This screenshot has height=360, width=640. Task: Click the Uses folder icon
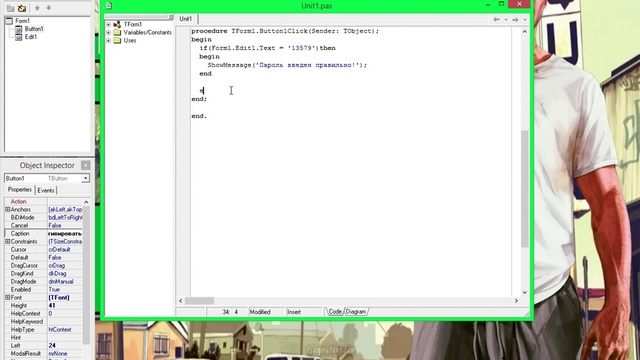[117, 40]
